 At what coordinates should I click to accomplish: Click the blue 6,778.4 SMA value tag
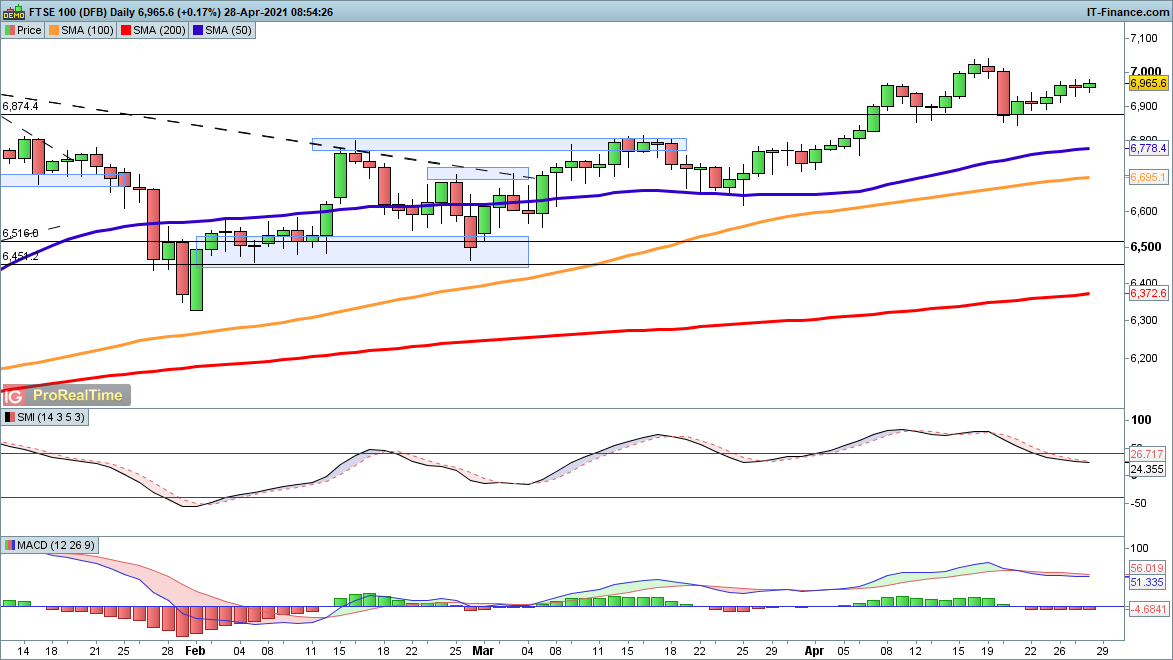1148,148
